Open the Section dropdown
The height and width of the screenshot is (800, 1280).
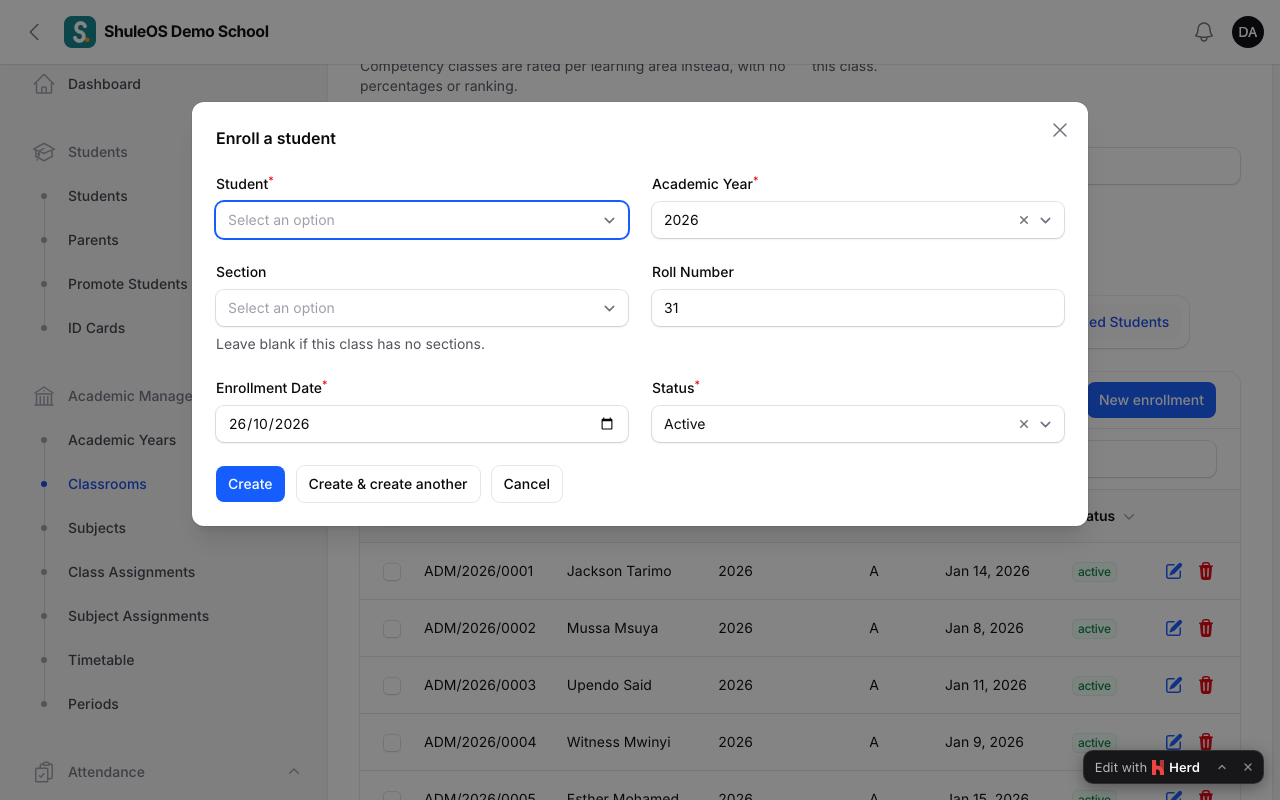pyautogui.click(x=422, y=308)
